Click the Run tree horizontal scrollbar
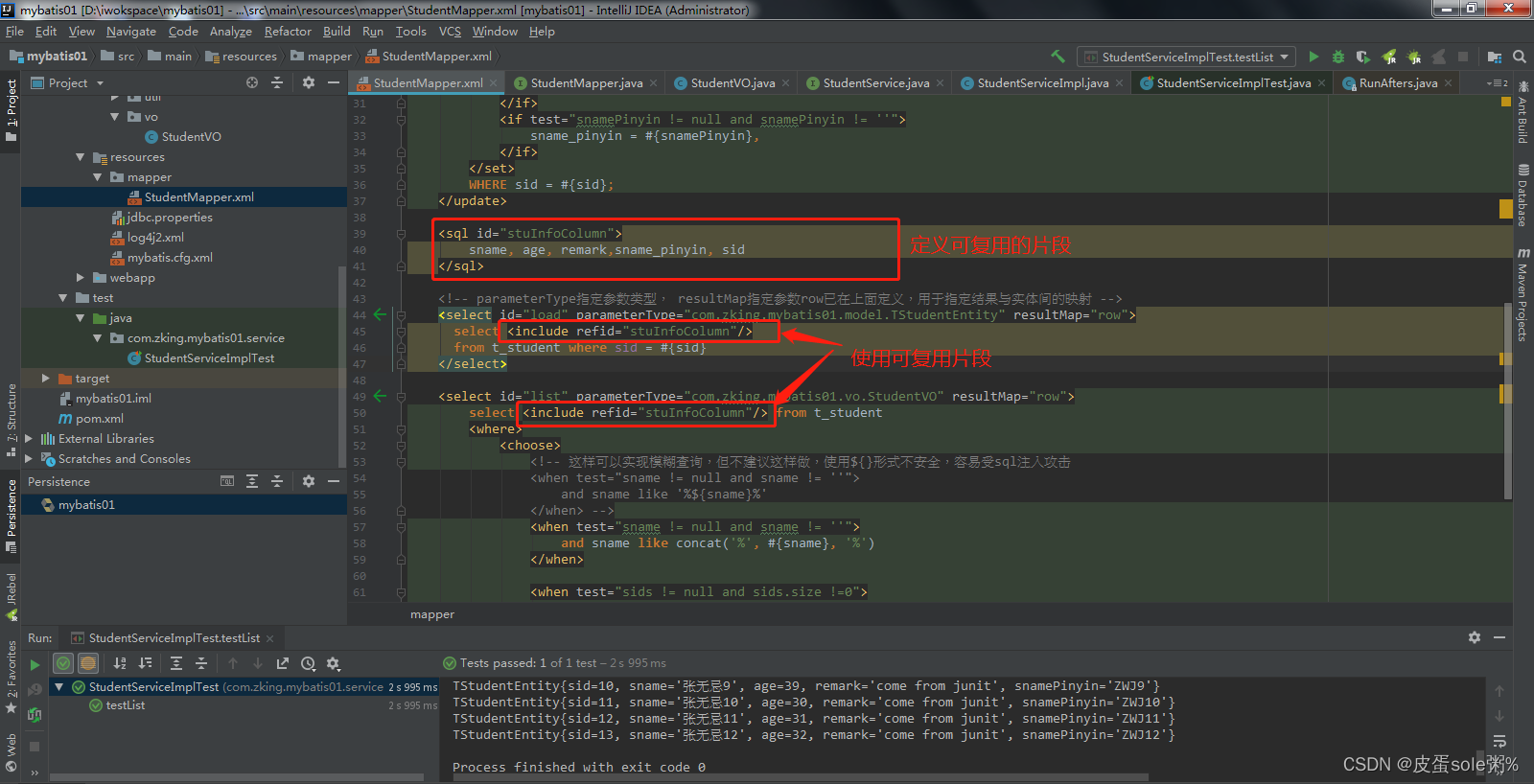1534x784 pixels. pos(237,777)
